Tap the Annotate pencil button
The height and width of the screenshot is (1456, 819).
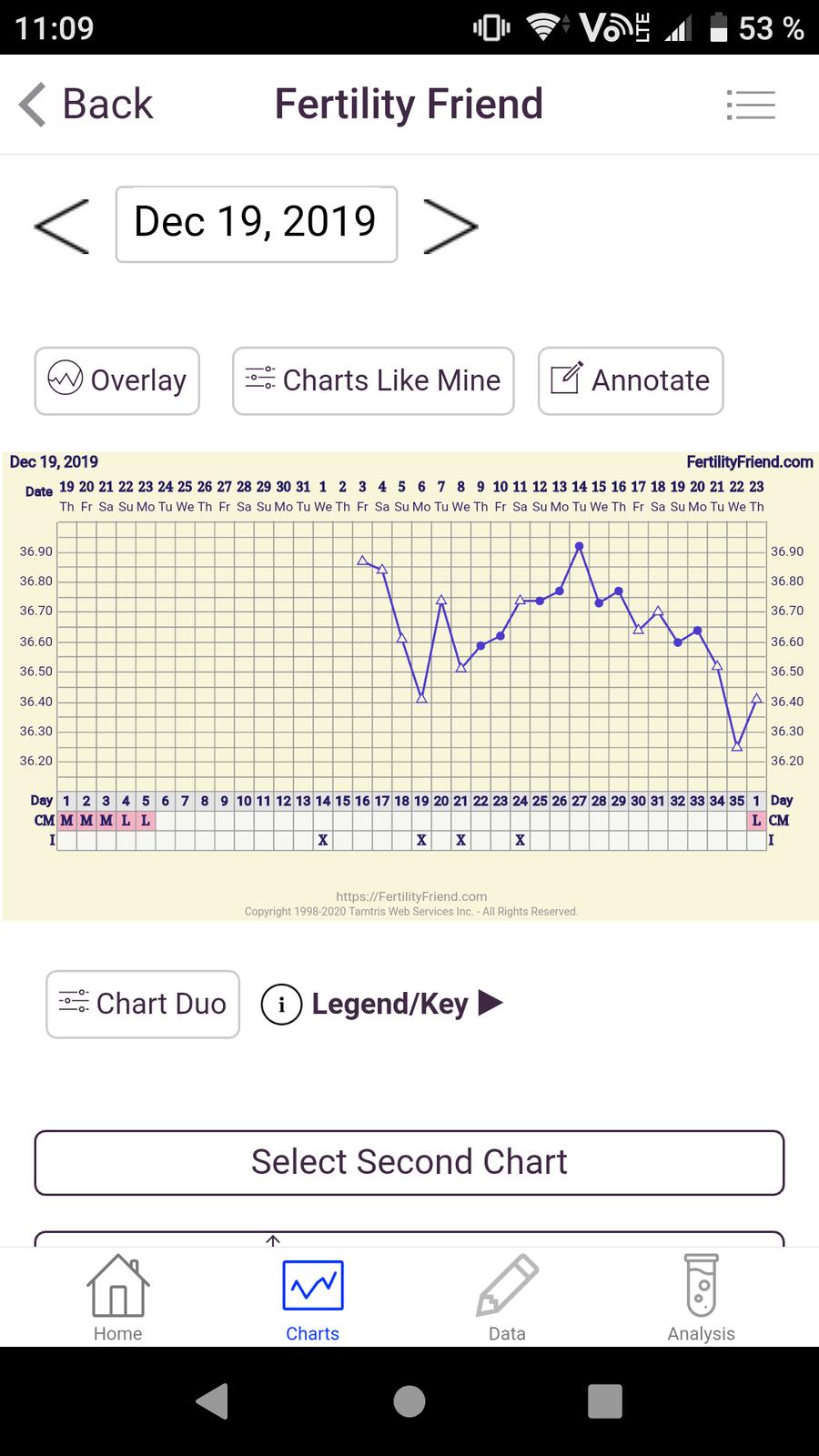click(x=631, y=380)
